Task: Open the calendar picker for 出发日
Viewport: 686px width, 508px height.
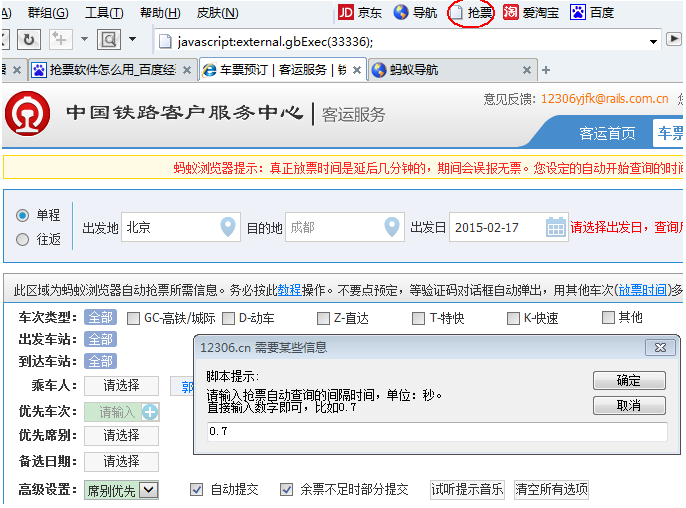Action: coord(556,227)
